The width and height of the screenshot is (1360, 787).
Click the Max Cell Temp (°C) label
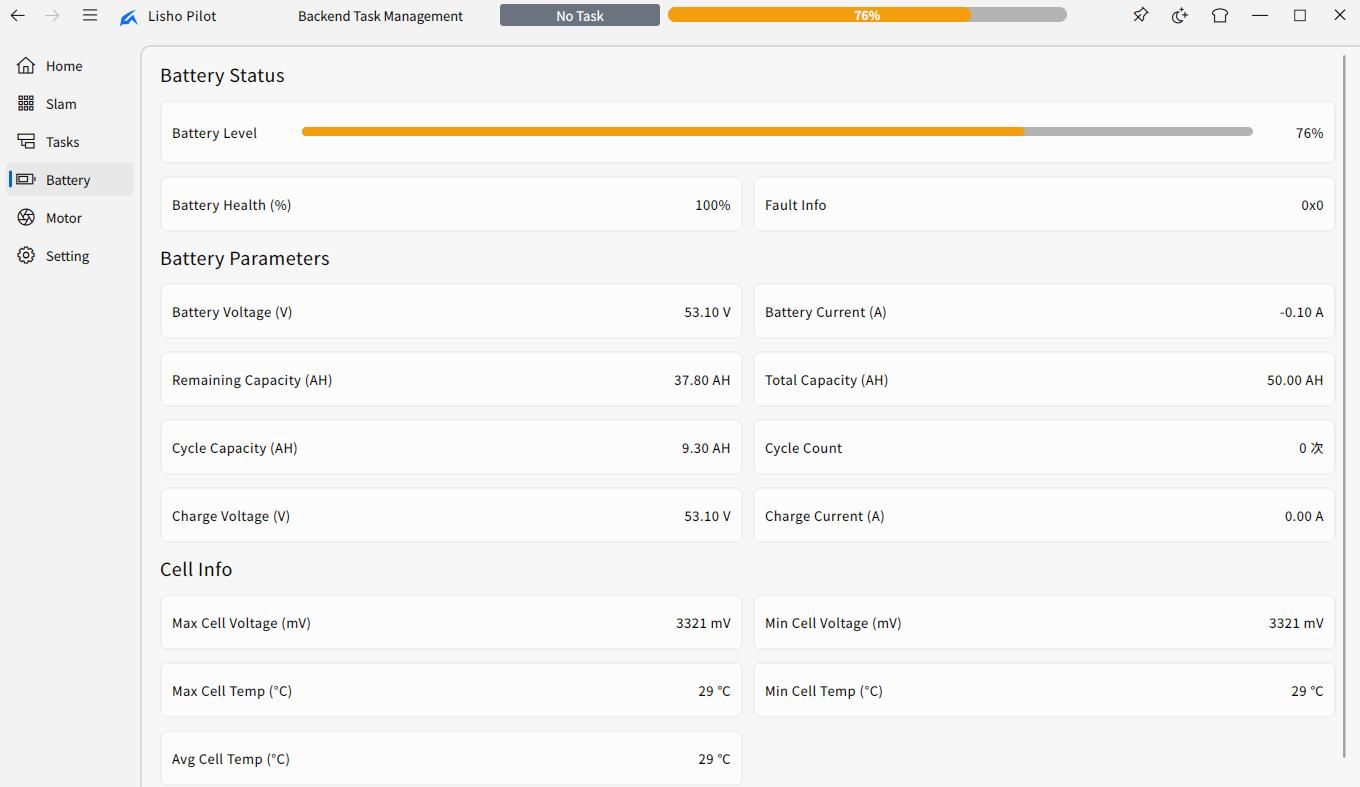[x=232, y=691]
